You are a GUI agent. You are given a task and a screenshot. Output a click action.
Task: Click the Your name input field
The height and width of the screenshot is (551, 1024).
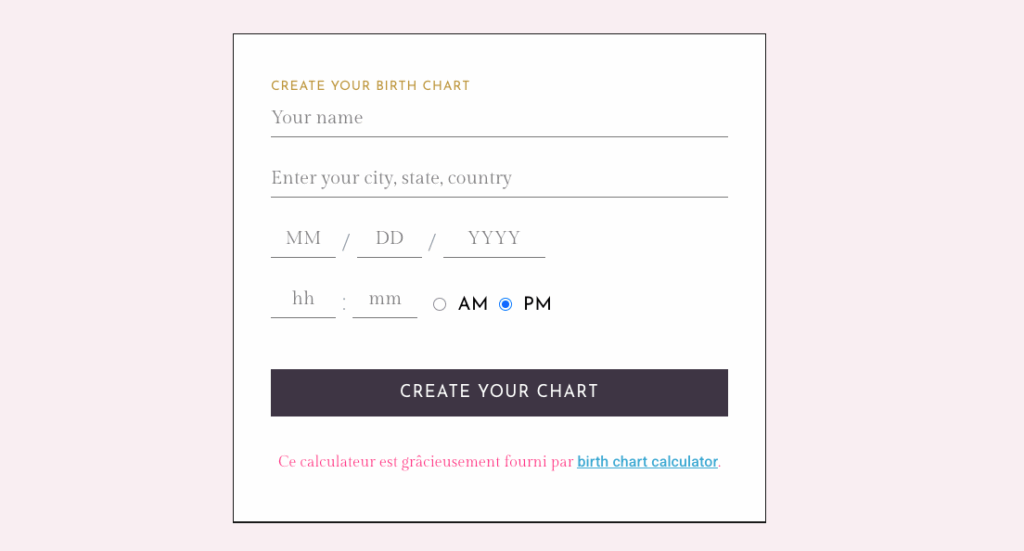498,118
